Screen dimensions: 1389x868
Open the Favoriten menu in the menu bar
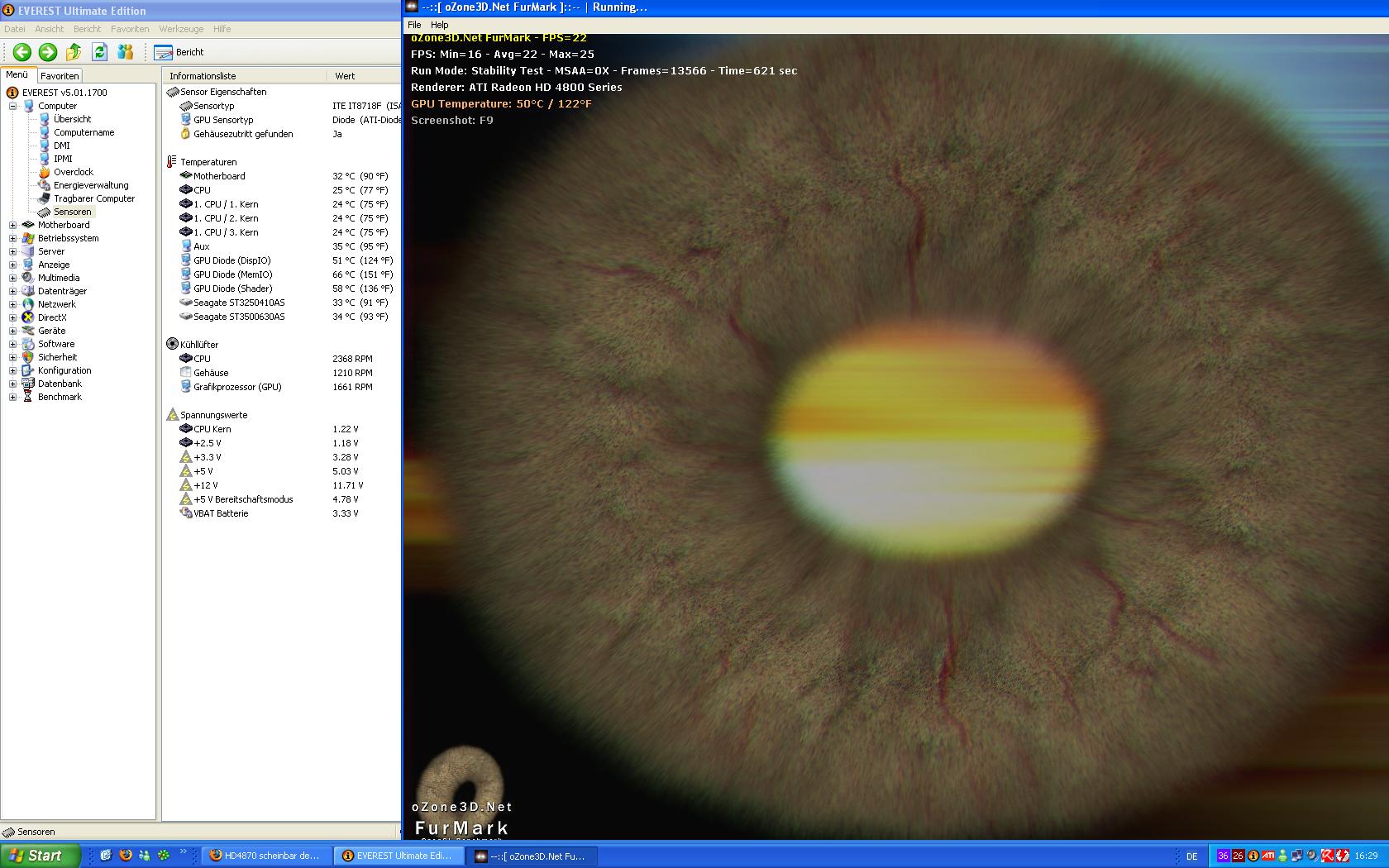[130, 29]
